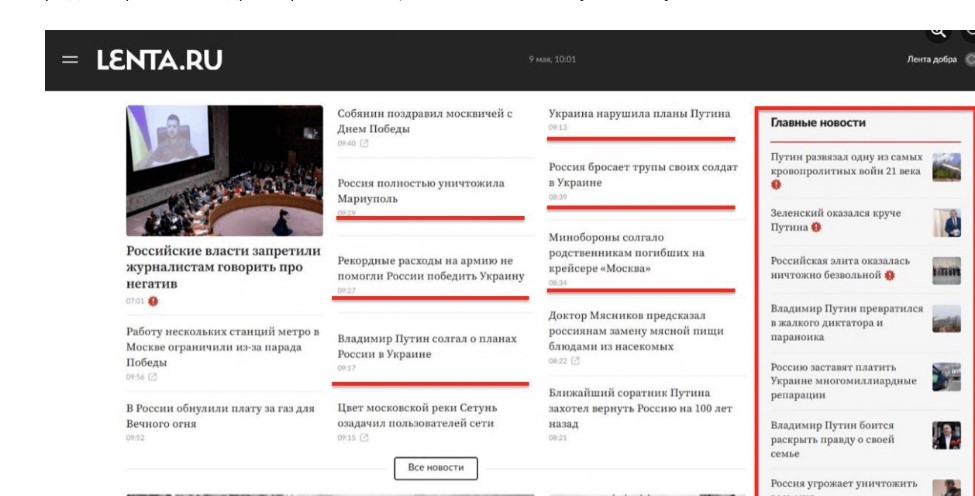This screenshot has width=975, height=496.
Task: Open thumbnail beside 'Российская элита оказалась'
Action: (946, 270)
